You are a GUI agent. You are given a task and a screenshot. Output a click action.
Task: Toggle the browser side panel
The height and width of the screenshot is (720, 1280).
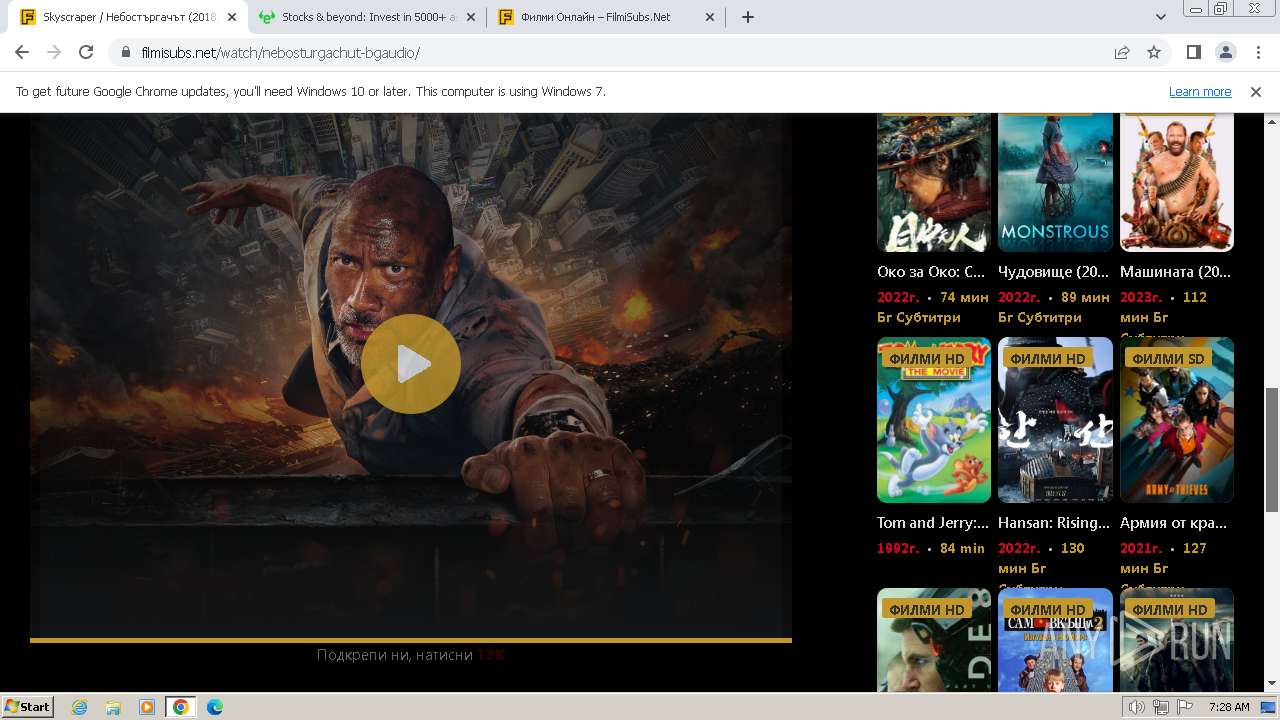[1194, 52]
